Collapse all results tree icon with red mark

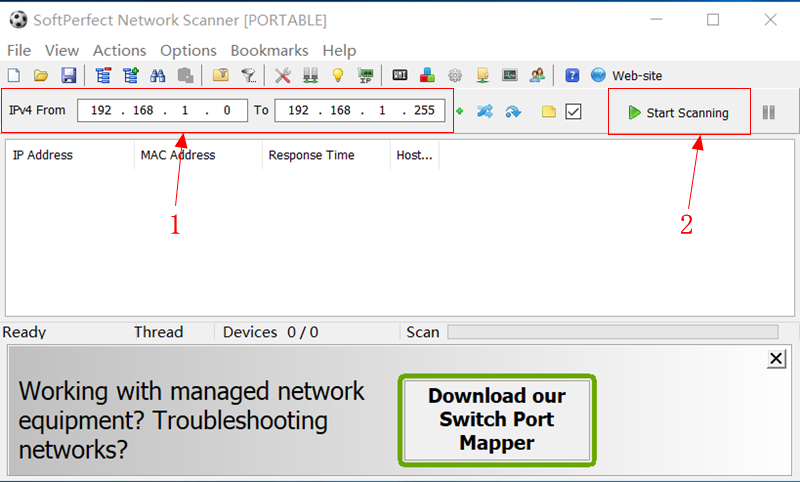[x=103, y=75]
